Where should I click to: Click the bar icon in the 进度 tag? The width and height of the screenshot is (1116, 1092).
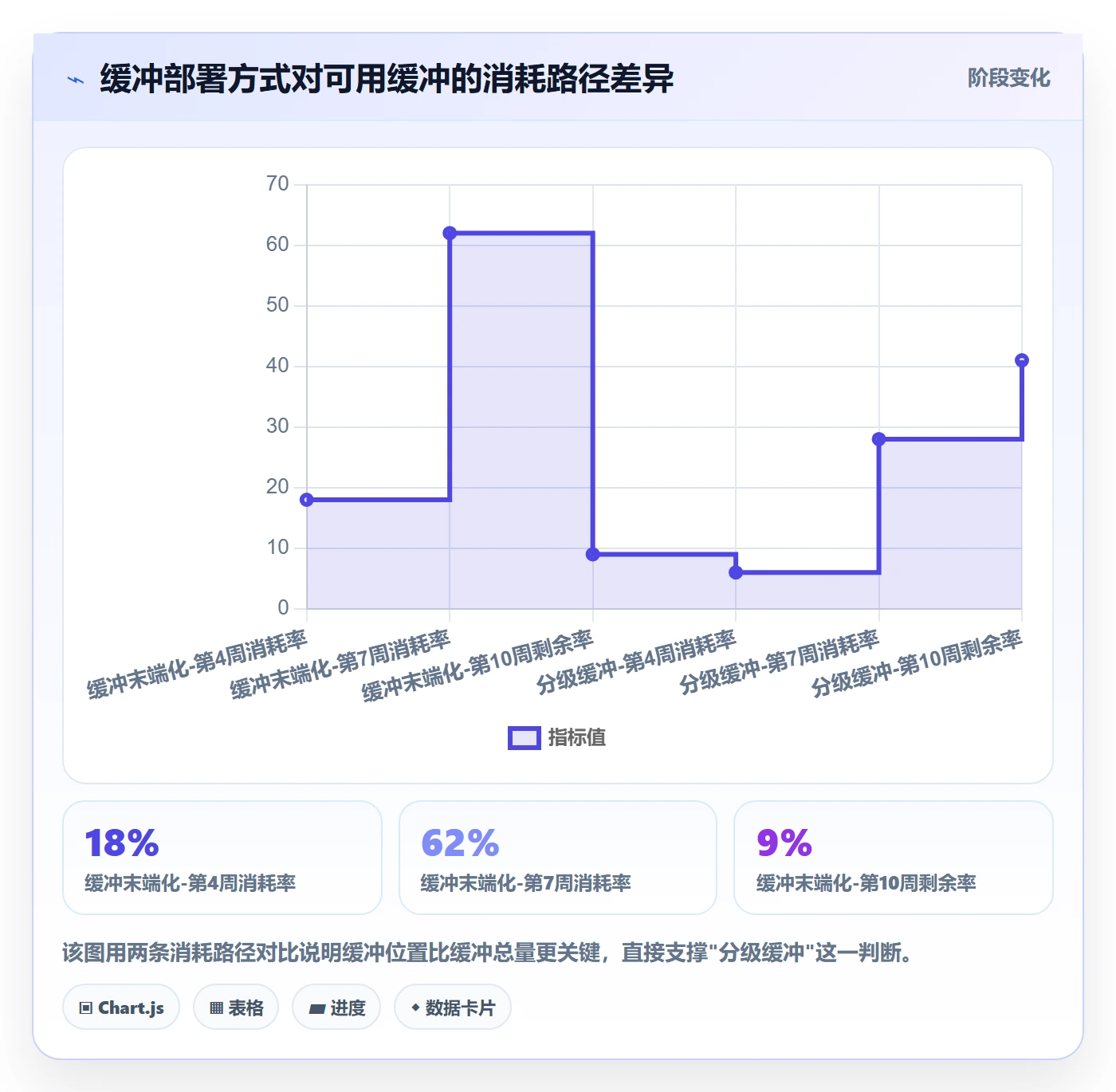coord(316,1009)
